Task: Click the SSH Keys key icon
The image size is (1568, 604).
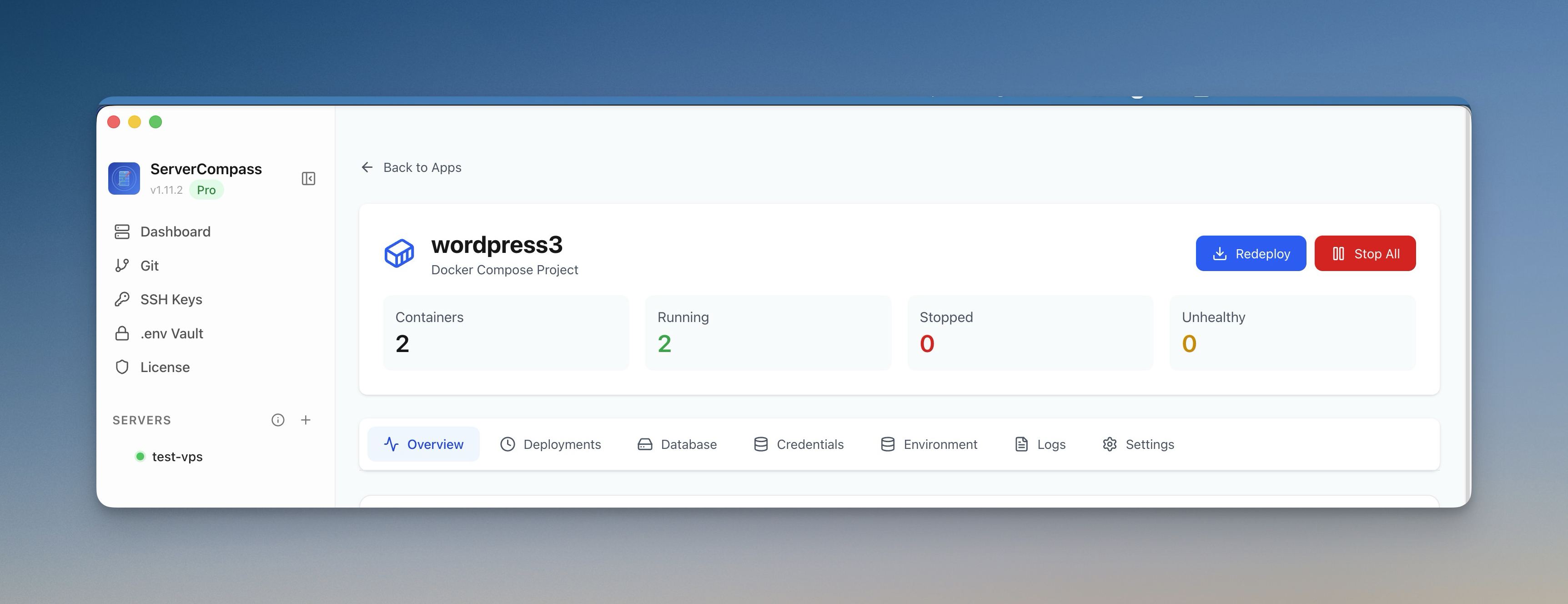Action: click(122, 300)
